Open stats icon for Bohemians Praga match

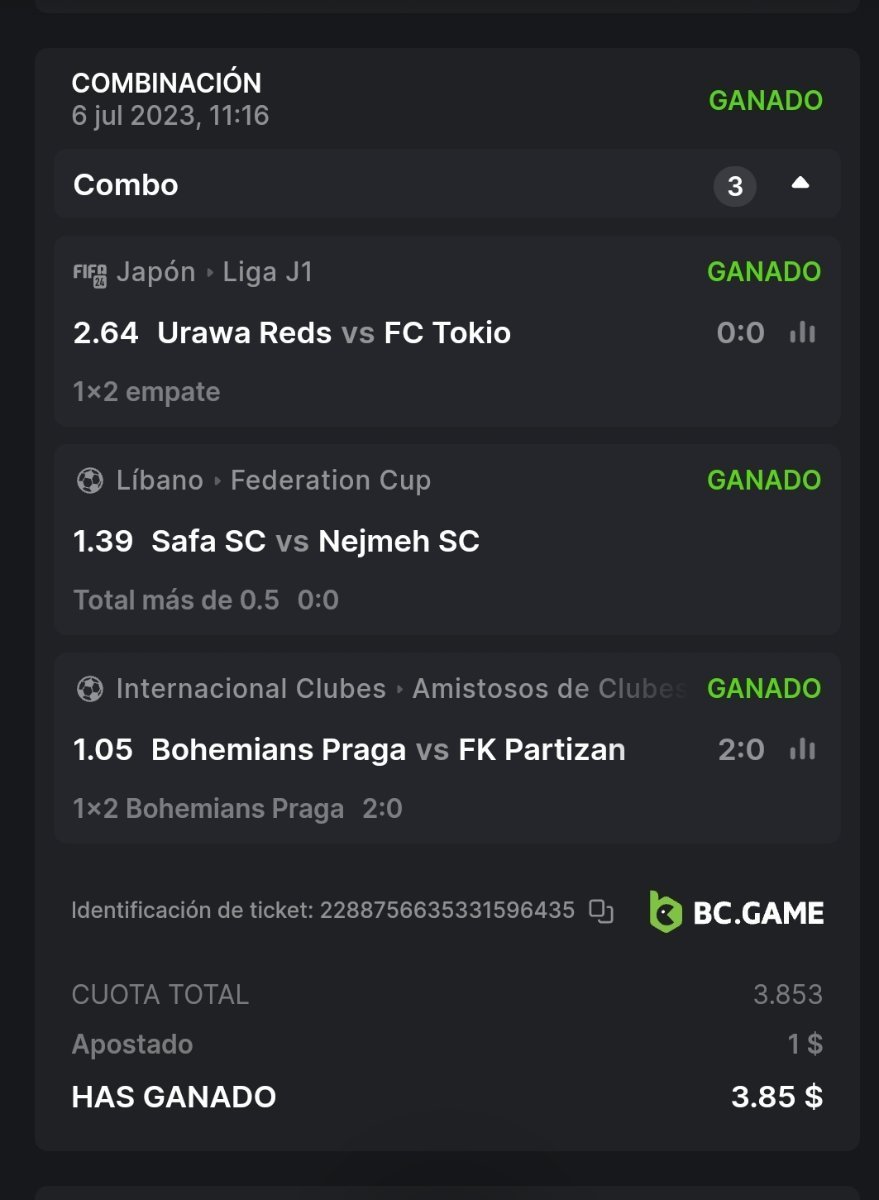click(802, 749)
